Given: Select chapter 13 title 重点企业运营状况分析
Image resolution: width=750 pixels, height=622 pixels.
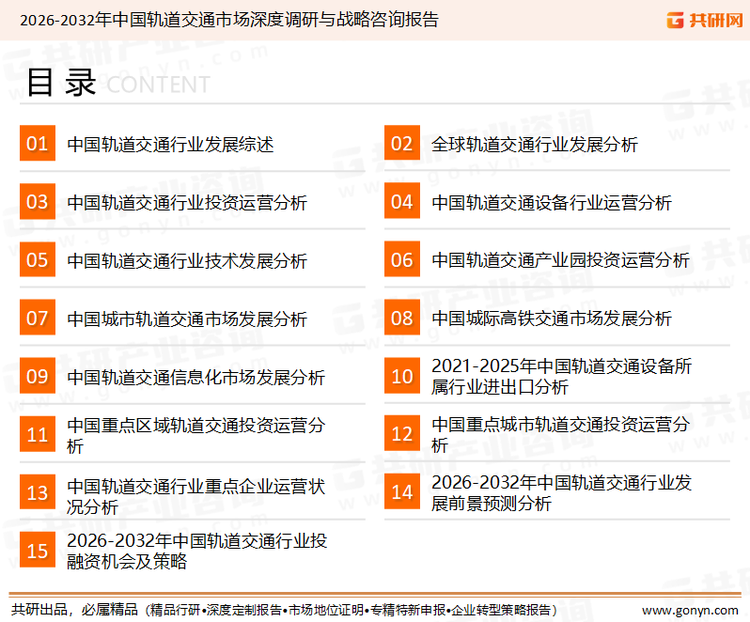Looking at the screenshot, I should click(196, 497).
